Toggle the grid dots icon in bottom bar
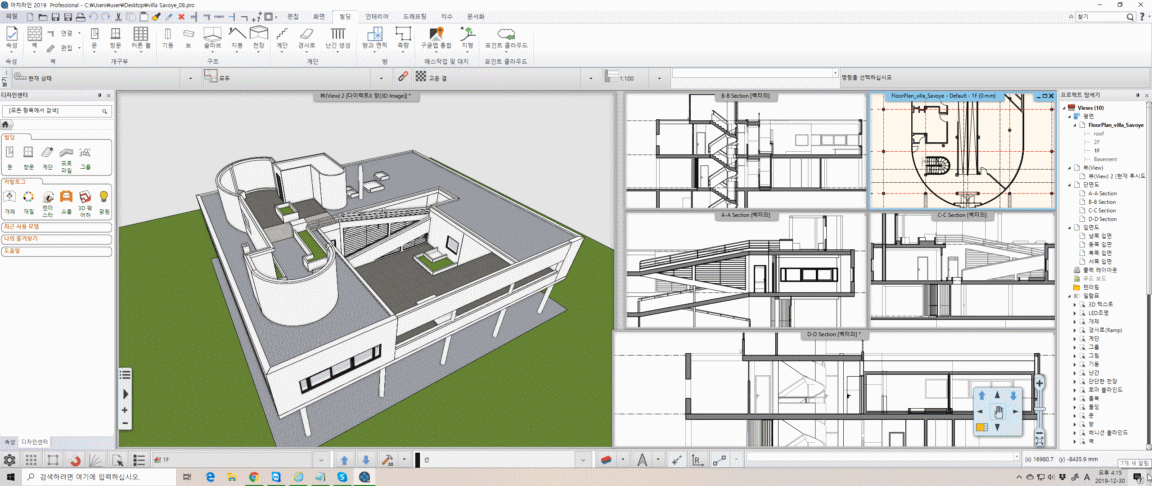Image resolution: width=1152 pixels, height=486 pixels. pyautogui.click(x=31, y=460)
